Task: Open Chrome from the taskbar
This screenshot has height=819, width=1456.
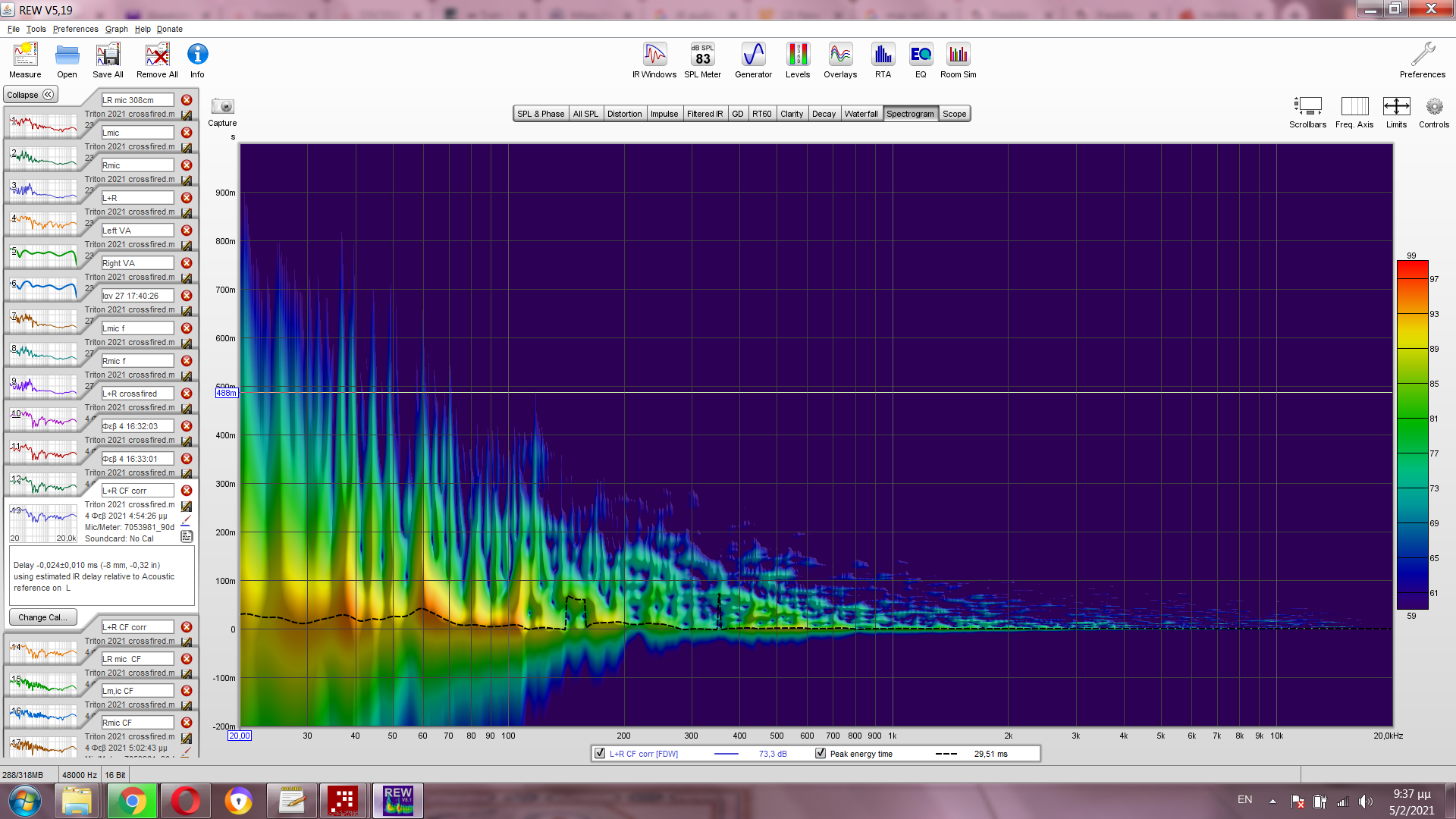Action: 132,801
